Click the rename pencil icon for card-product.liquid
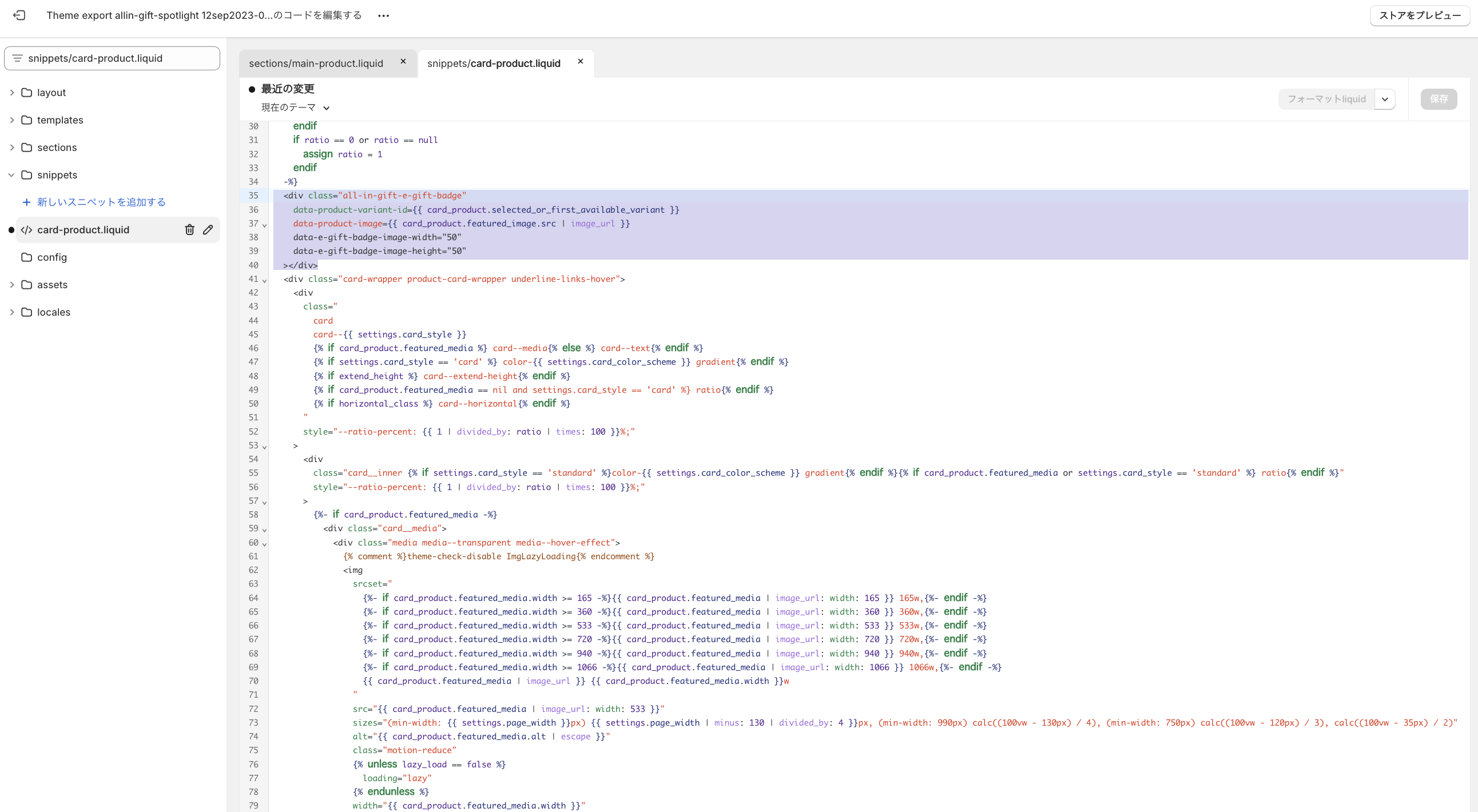The image size is (1478, 812). [x=208, y=230]
